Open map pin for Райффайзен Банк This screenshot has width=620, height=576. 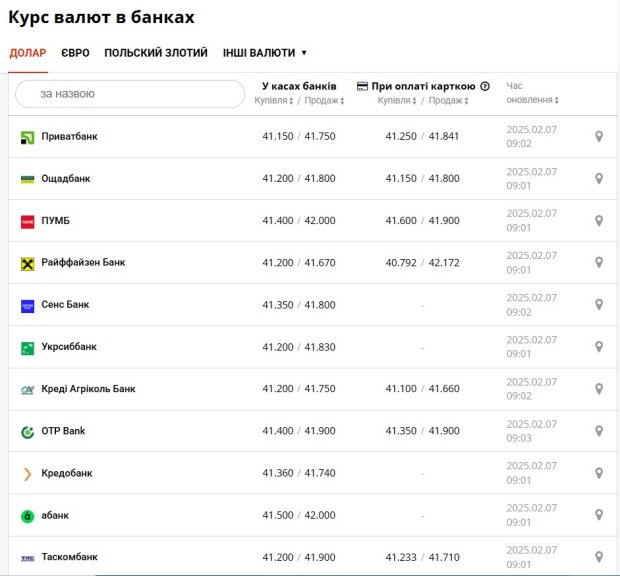pos(599,263)
